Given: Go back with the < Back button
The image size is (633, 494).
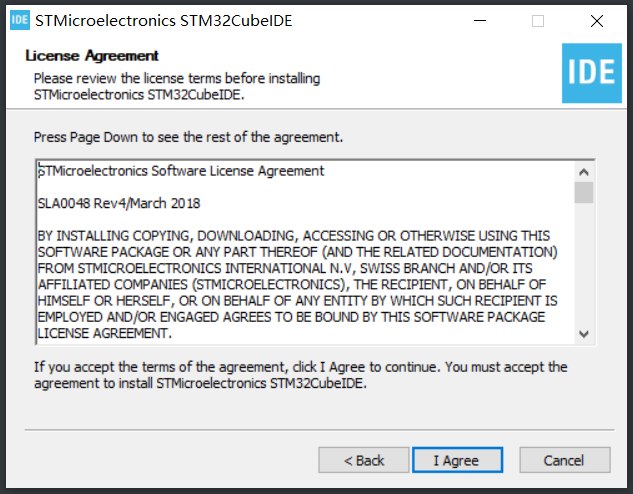Looking at the screenshot, I should click(x=364, y=460).
